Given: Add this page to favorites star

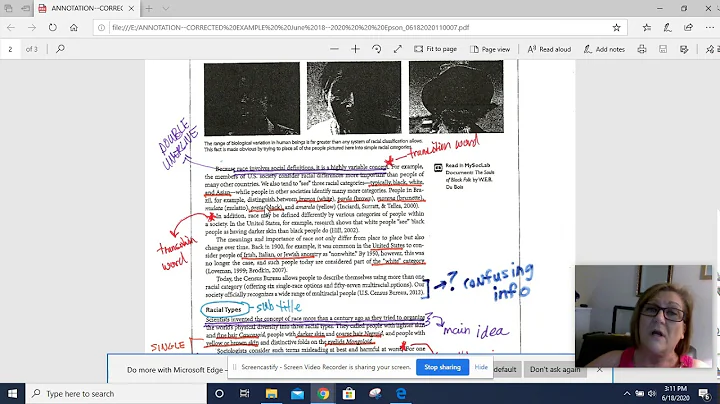Looking at the screenshot, I should pos(616,28).
